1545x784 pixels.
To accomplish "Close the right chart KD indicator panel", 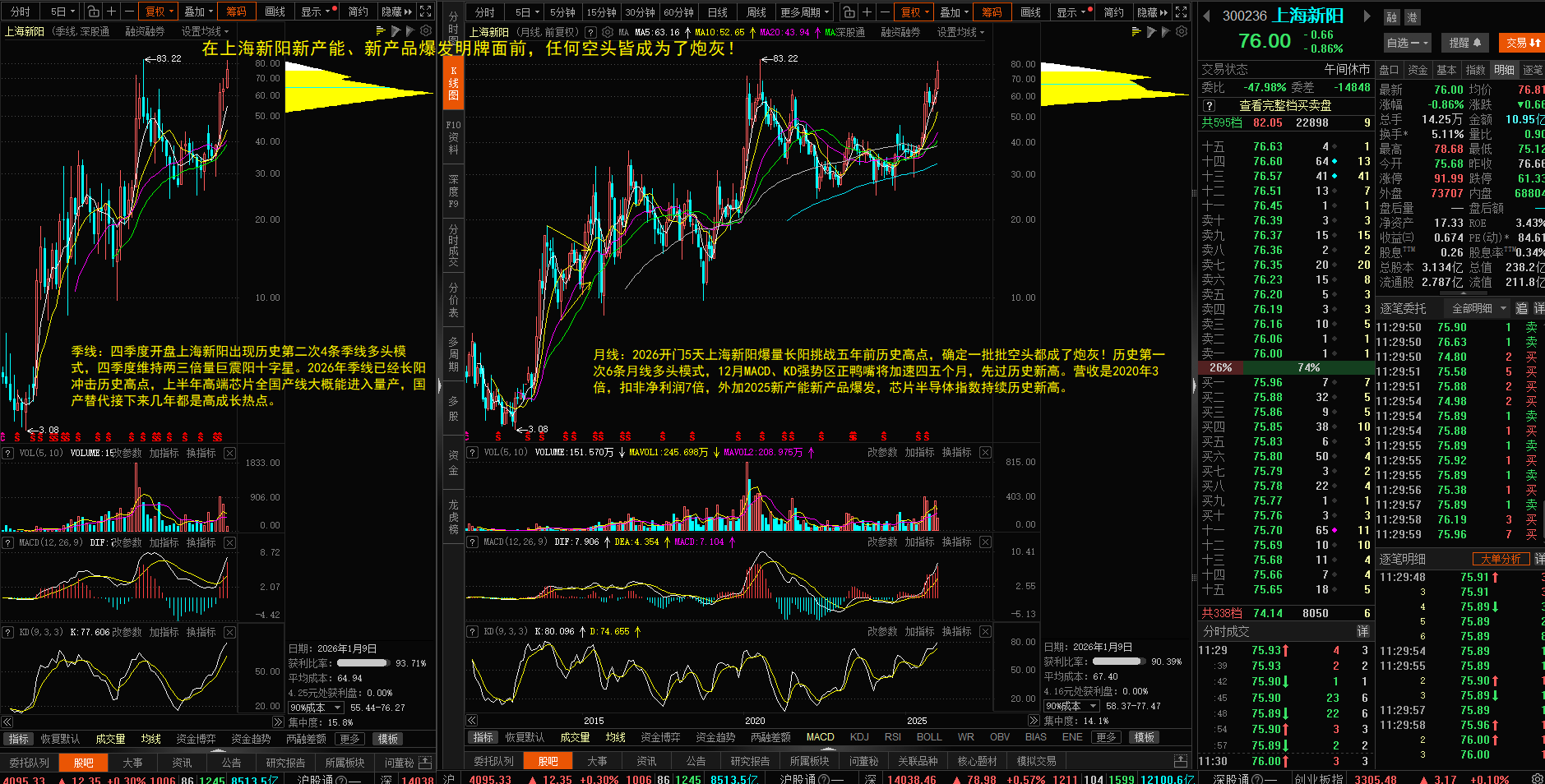I will pos(985,631).
